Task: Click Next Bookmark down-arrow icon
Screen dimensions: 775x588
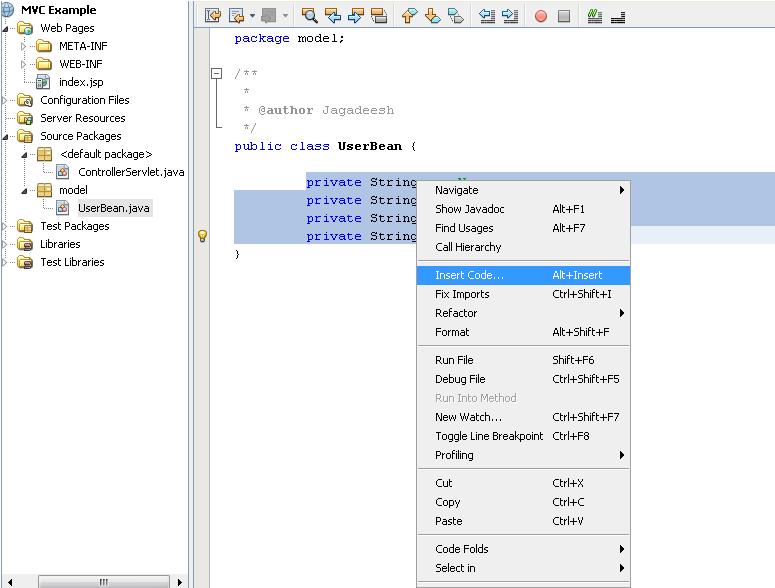Action: (432, 16)
